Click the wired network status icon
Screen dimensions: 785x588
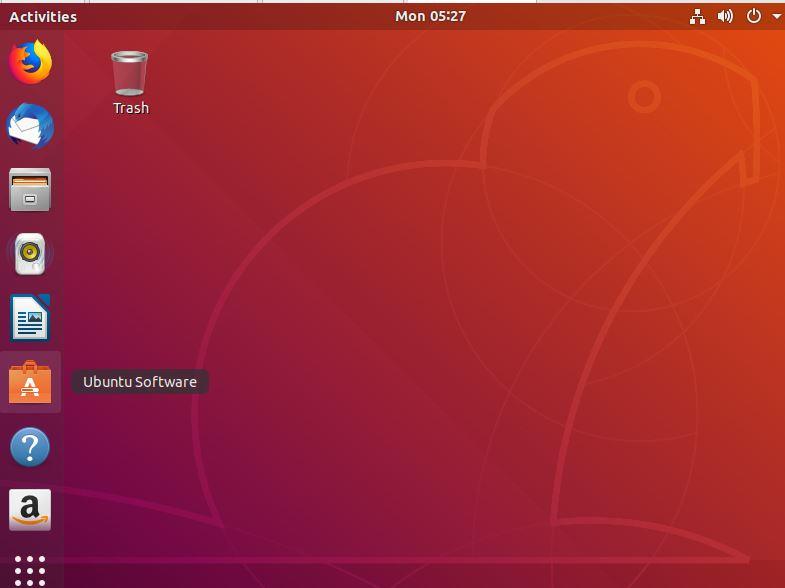[697, 17]
